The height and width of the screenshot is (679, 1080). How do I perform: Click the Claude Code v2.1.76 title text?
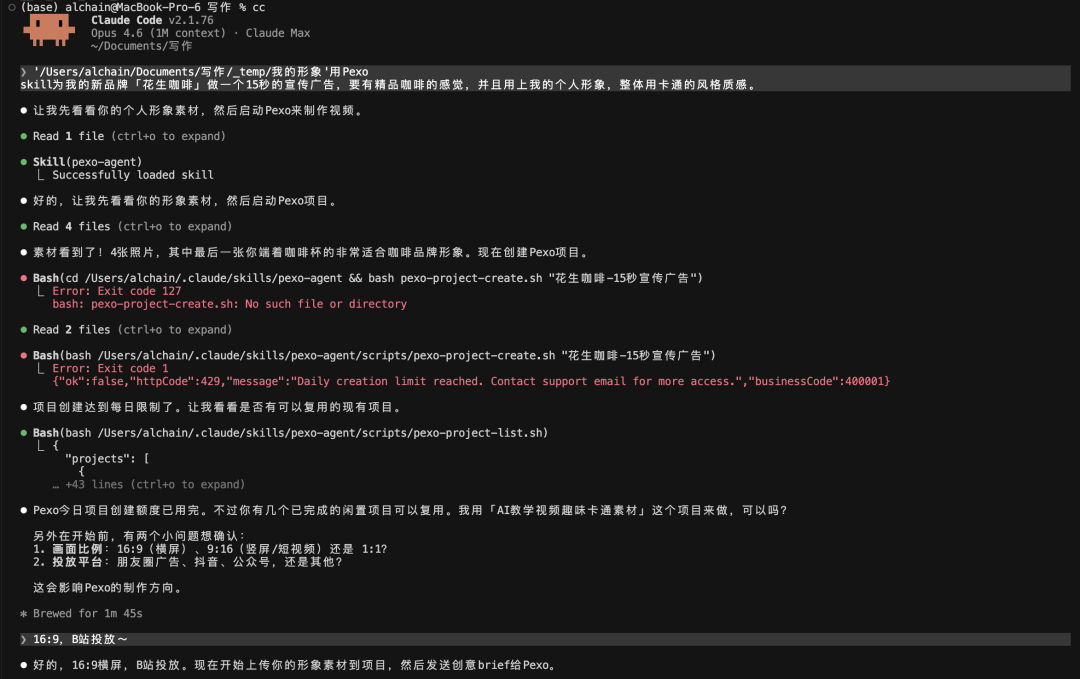tap(152, 20)
